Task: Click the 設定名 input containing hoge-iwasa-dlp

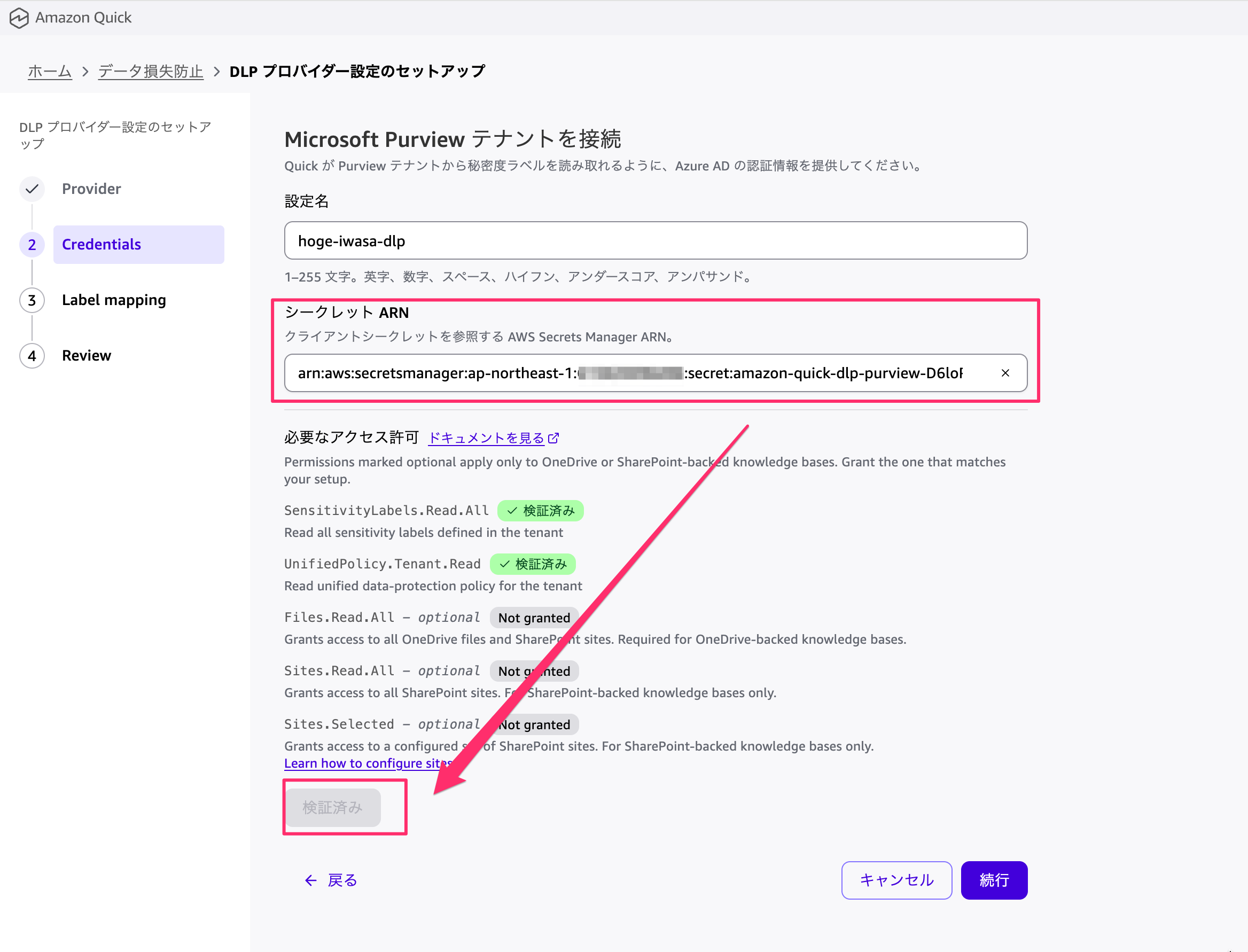Action: (656, 240)
